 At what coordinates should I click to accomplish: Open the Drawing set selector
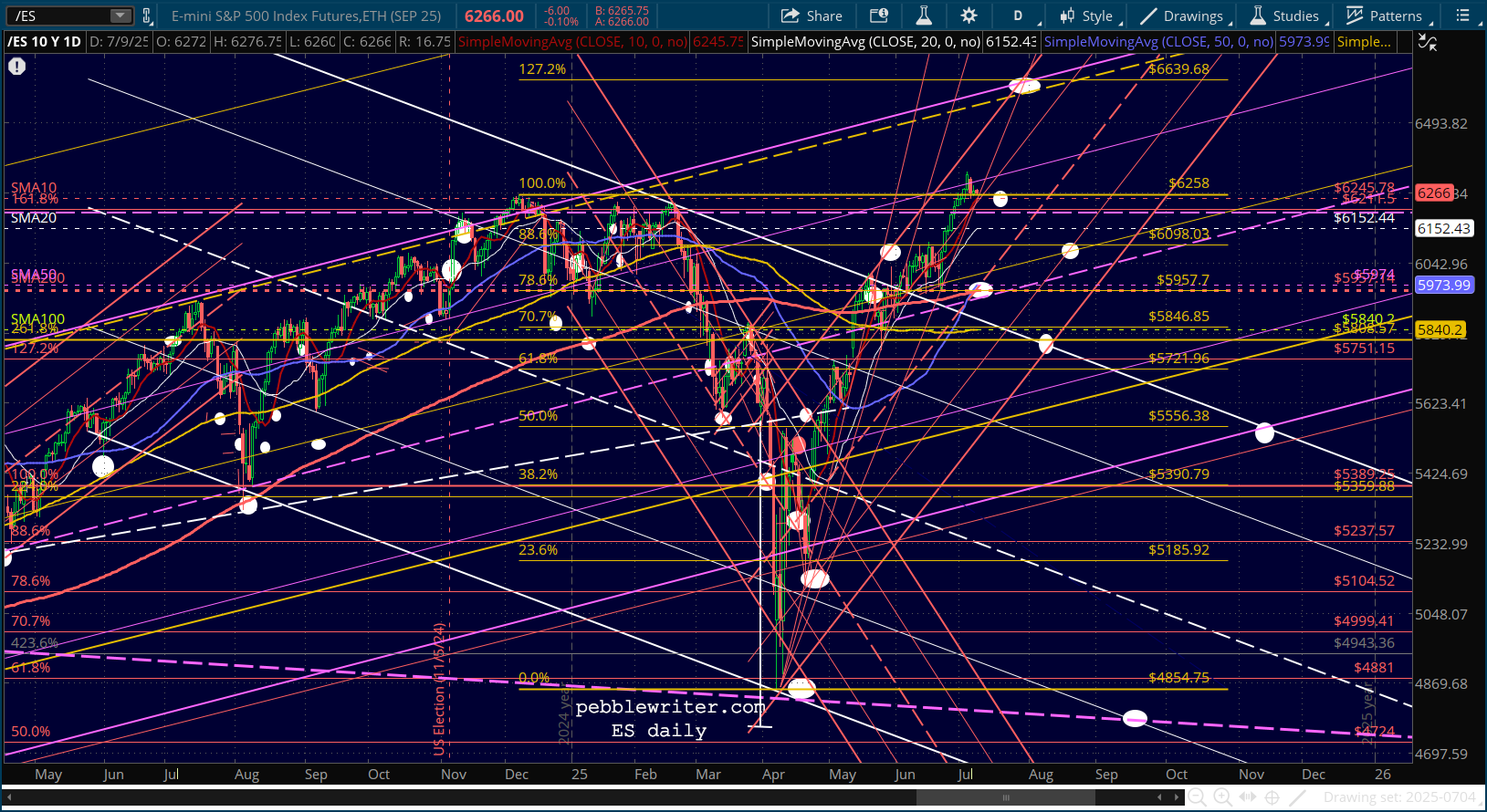(x=1399, y=797)
